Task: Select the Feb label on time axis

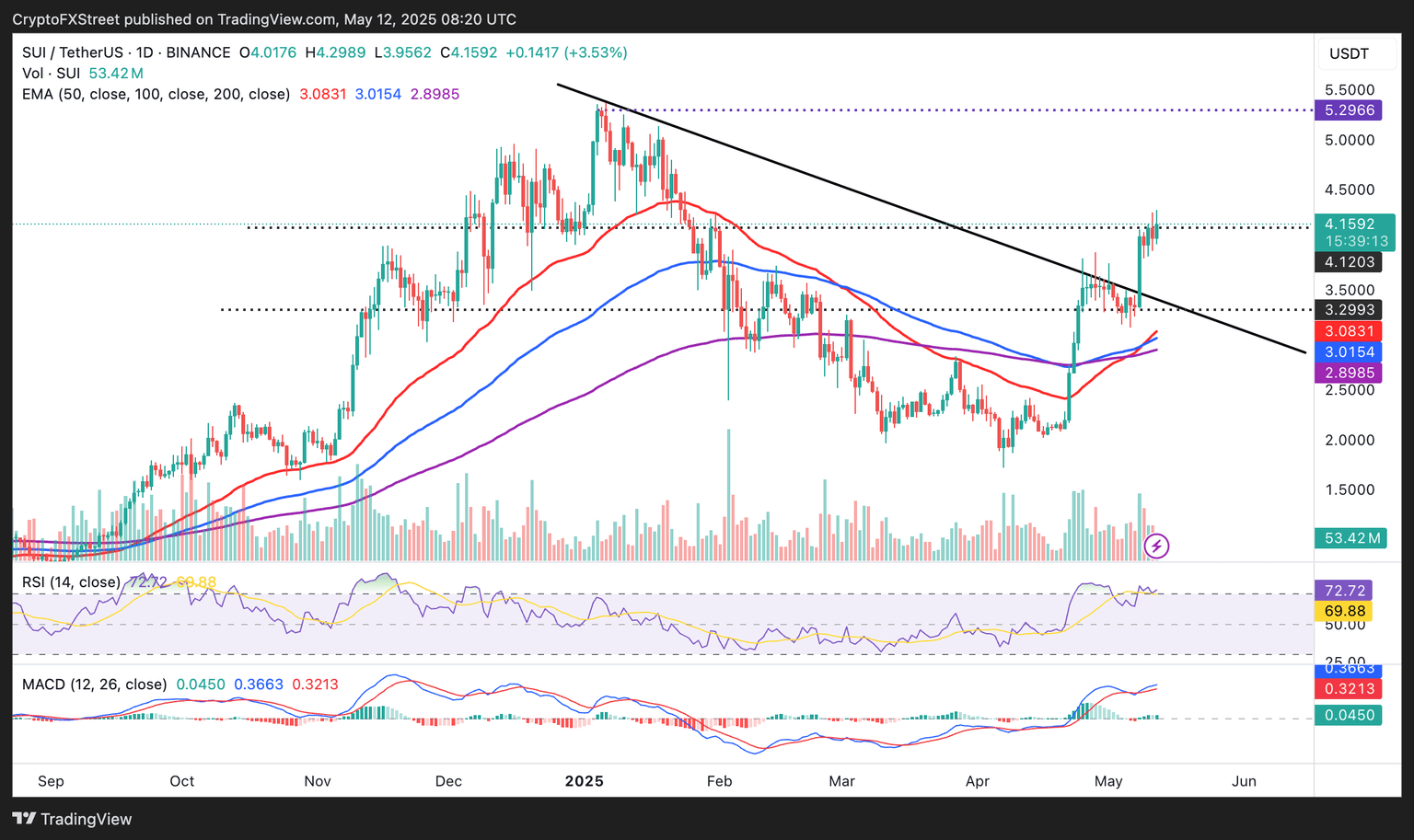Action: pyautogui.click(x=719, y=781)
